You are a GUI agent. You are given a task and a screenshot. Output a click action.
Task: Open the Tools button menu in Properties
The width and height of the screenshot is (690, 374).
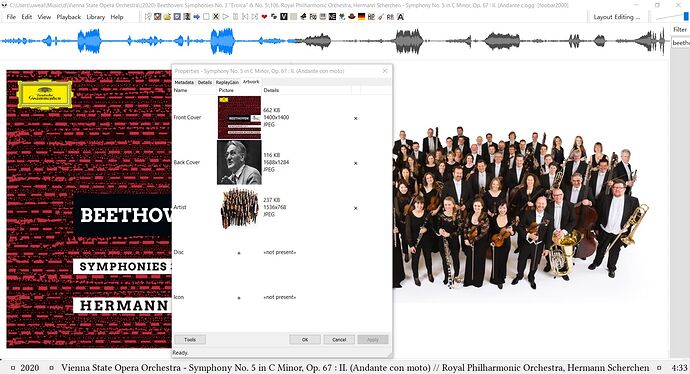[190, 340]
